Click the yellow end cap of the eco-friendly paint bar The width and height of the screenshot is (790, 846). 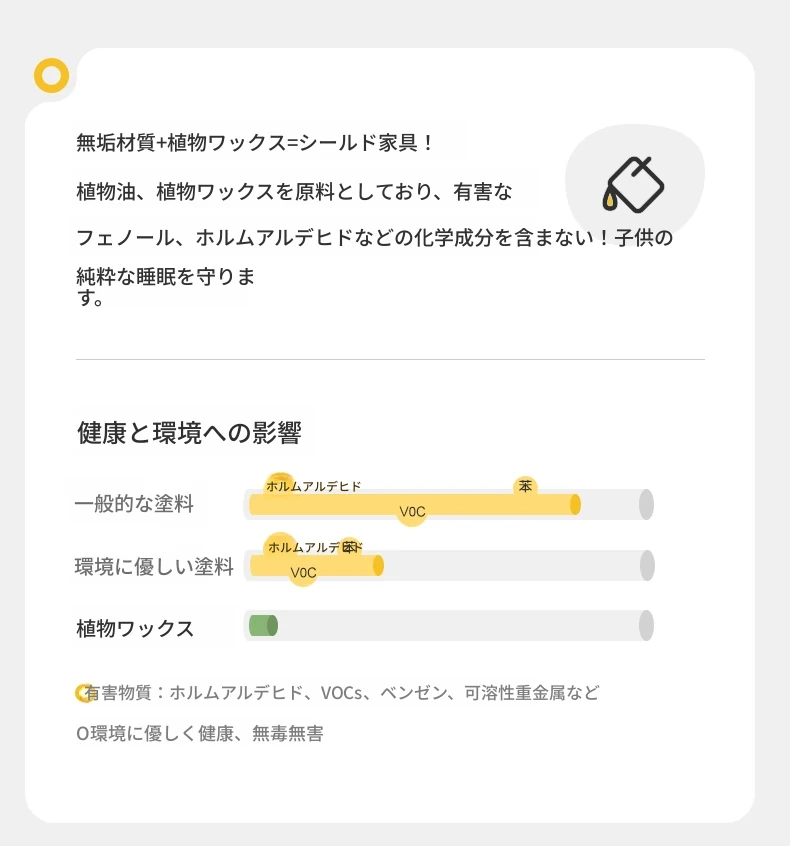(x=378, y=565)
